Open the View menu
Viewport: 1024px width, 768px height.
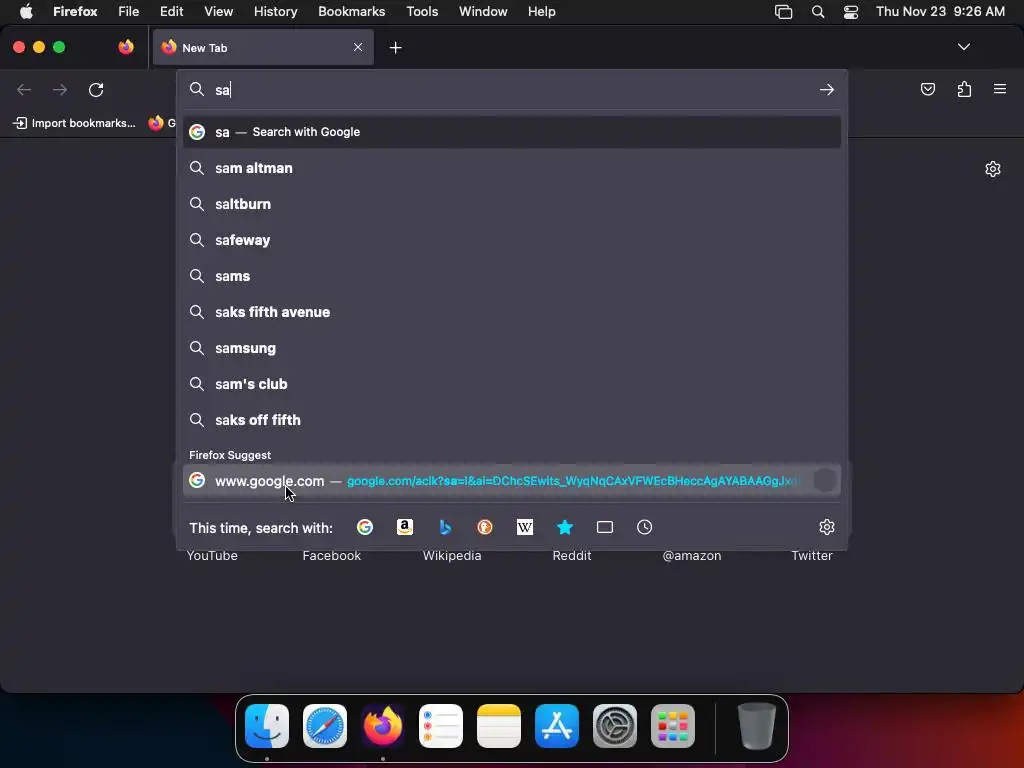pyautogui.click(x=218, y=11)
